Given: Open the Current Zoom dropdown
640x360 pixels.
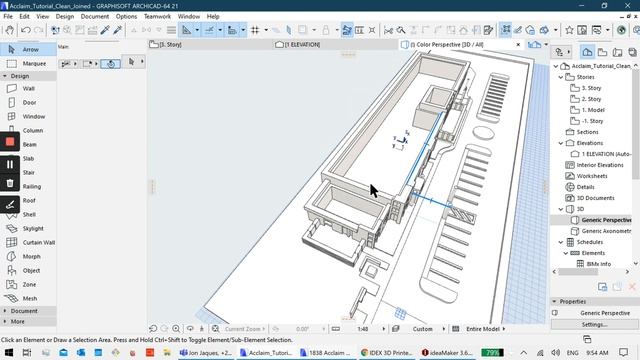Looking at the screenshot, I should (x=245, y=329).
